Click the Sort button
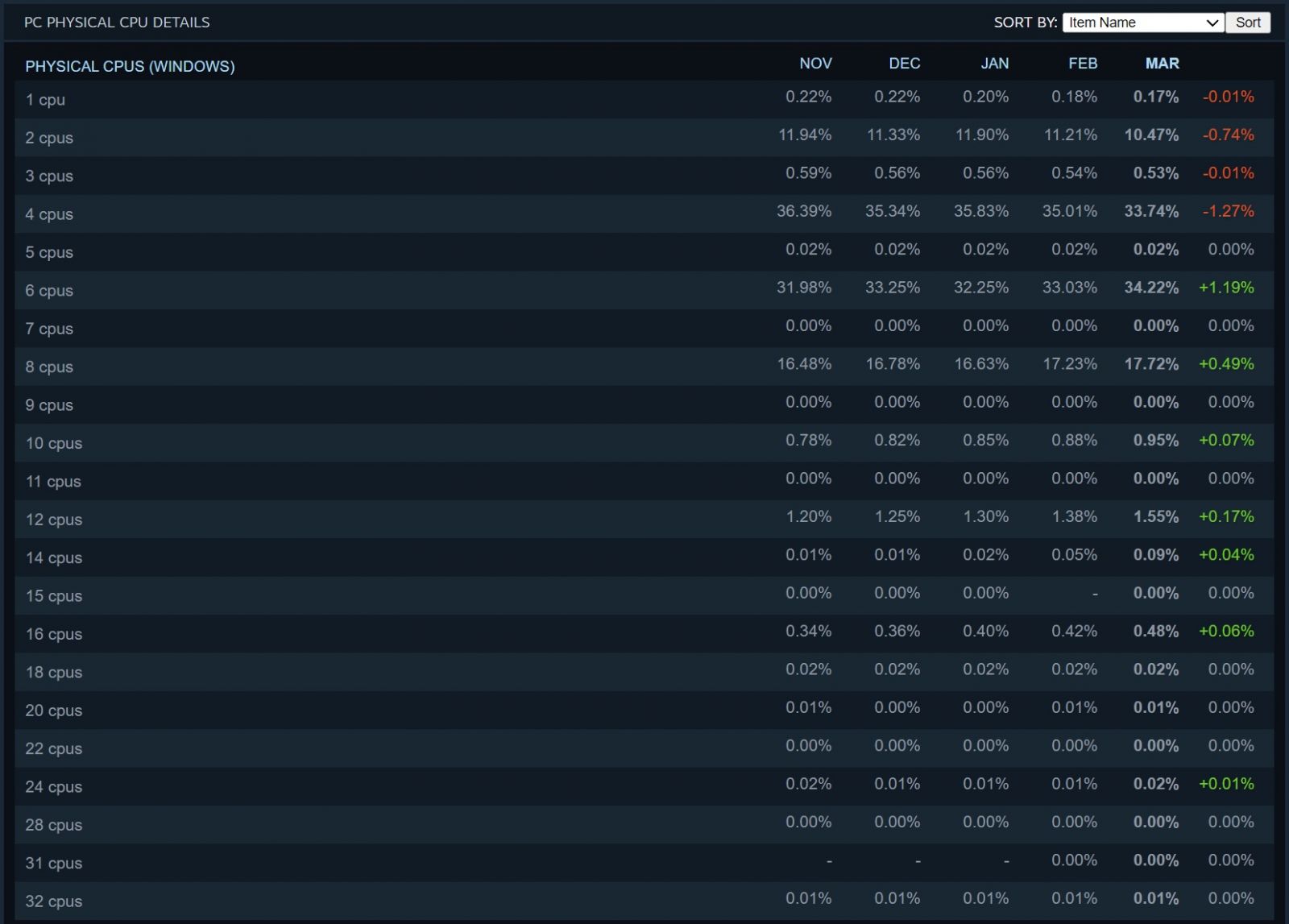This screenshot has height=924, width=1289. tap(1248, 23)
